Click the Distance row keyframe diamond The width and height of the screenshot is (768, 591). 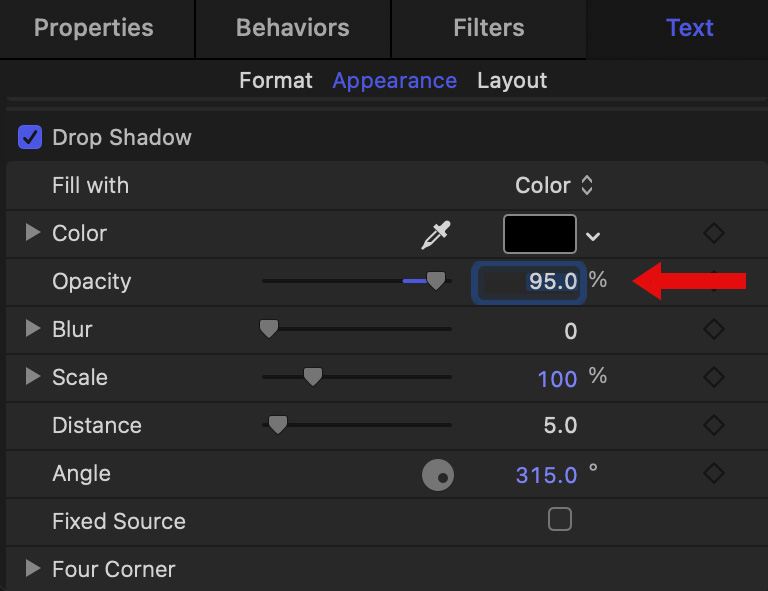713,425
